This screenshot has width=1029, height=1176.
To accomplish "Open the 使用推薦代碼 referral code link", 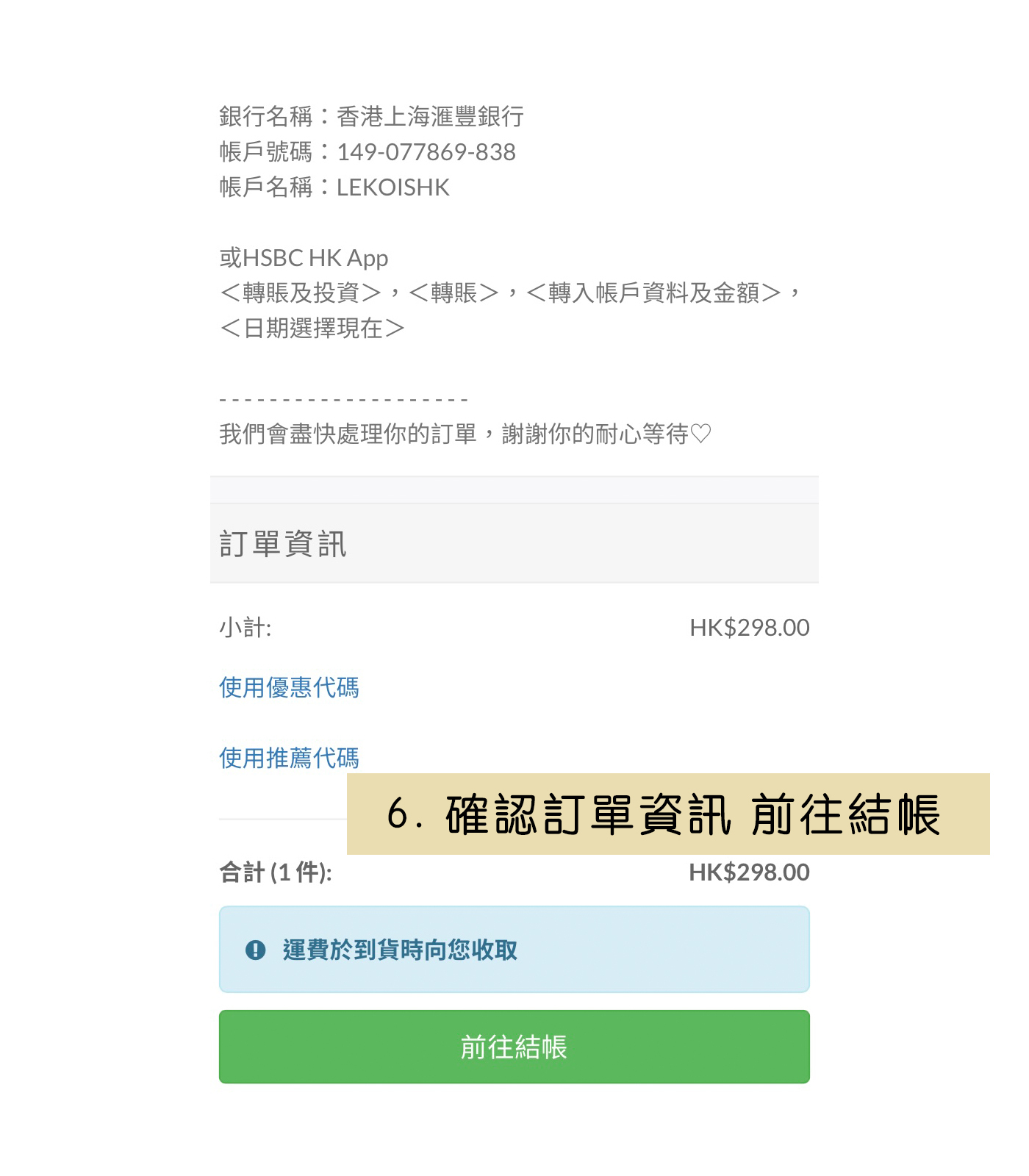I will point(289,758).
